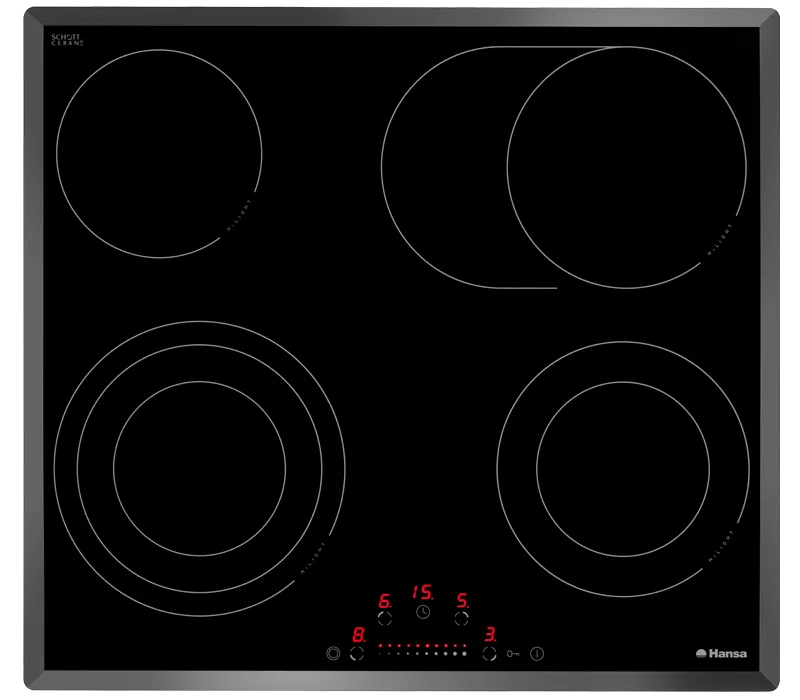Click the red heat display showing 3
Viewport: 800px width, 700px height.
(x=490, y=635)
